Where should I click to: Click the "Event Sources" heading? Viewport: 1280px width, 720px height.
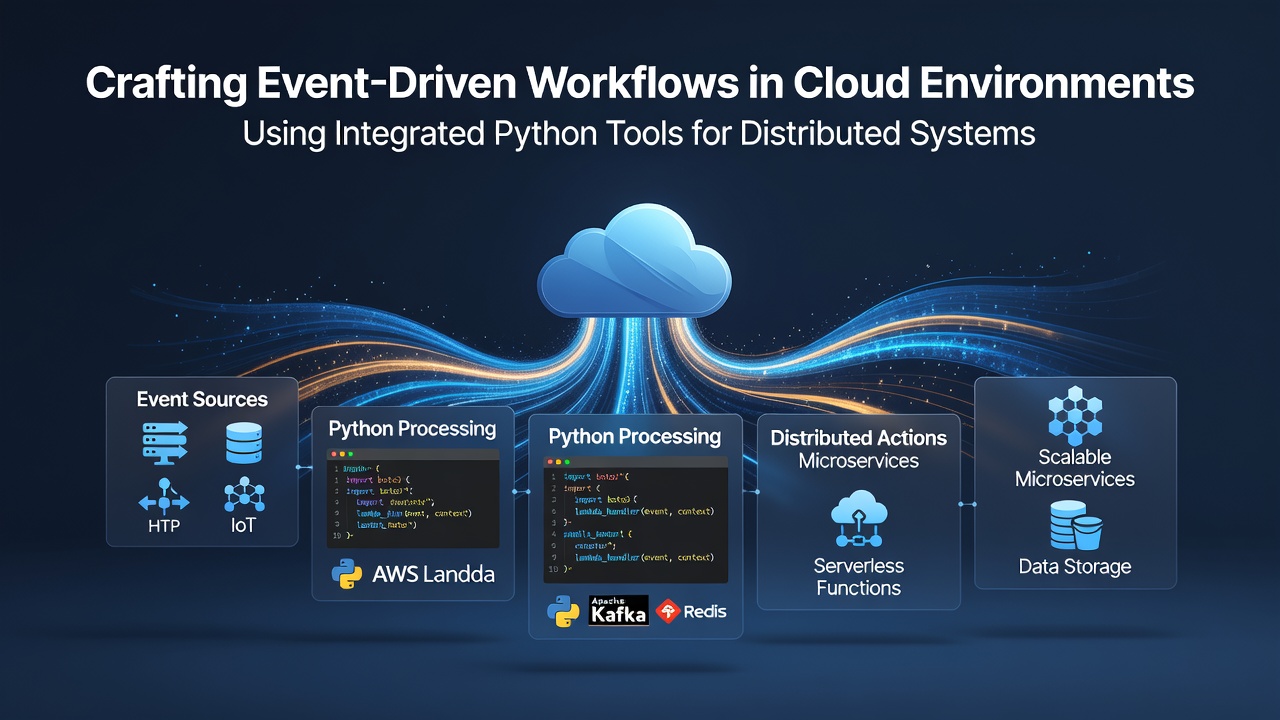click(202, 399)
